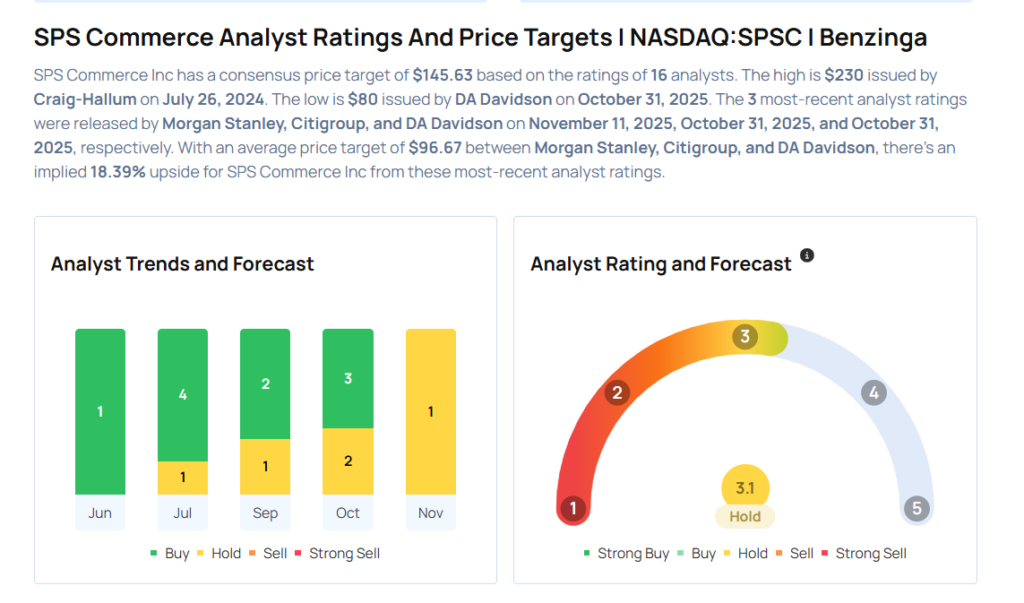Click the info icon beside Analyst Rating and Forecast

coord(807,256)
